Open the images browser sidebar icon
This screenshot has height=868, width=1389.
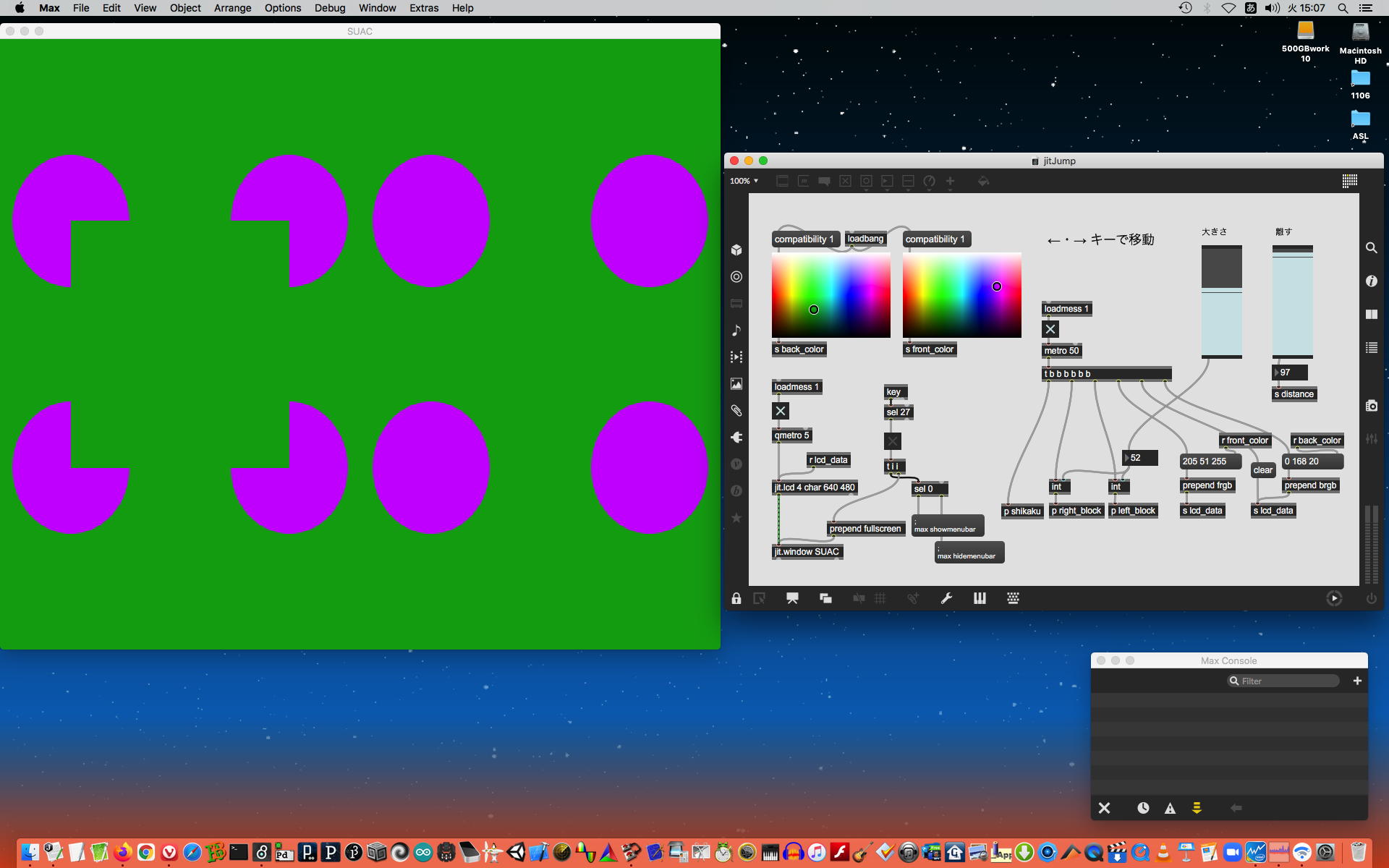click(736, 384)
